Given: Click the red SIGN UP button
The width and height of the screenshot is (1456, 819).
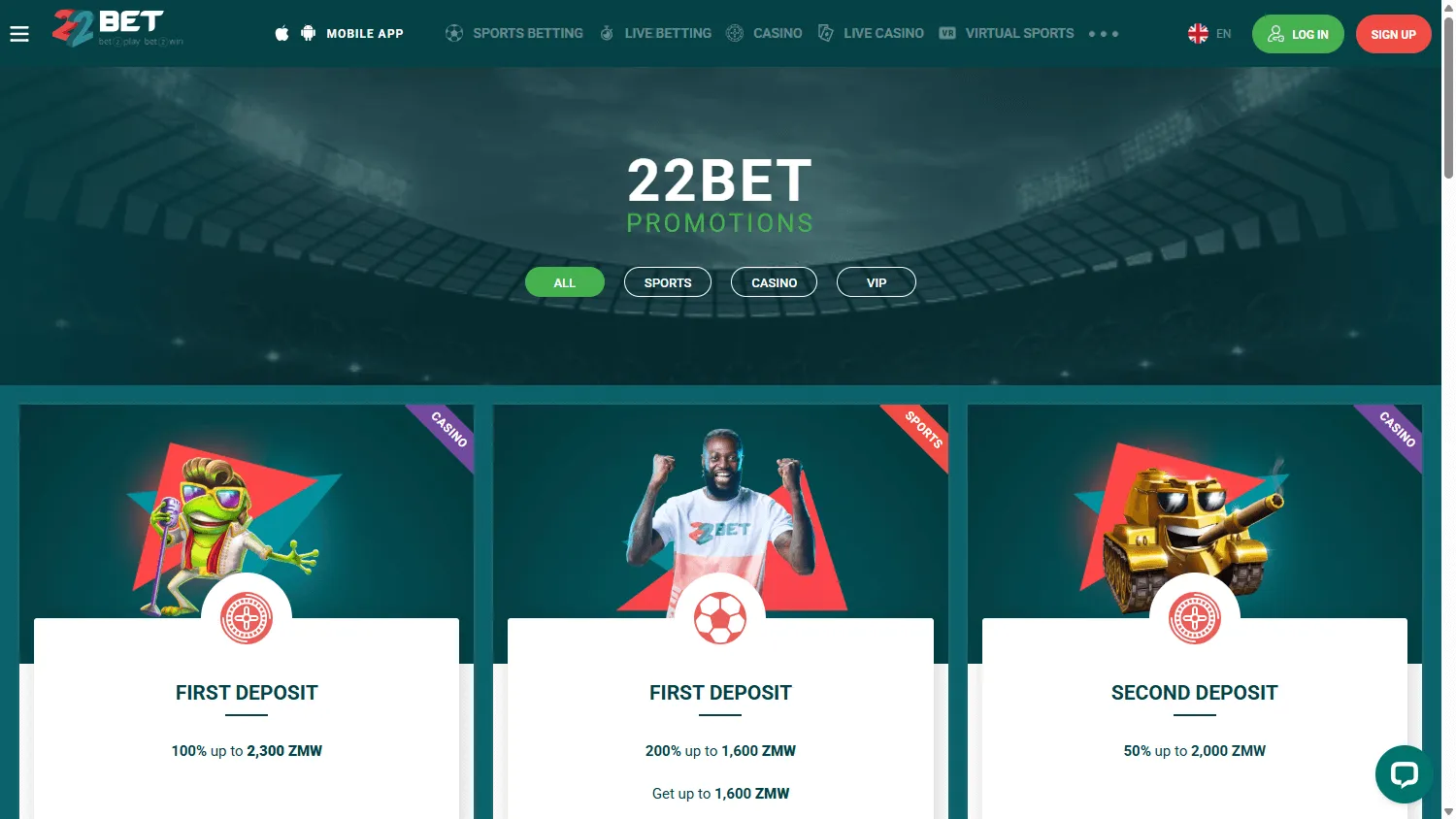Looking at the screenshot, I should tap(1393, 34).
